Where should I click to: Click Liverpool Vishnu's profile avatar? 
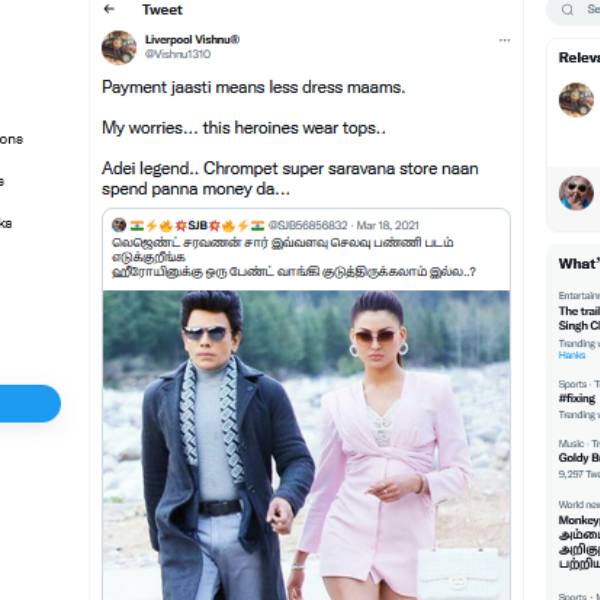(x=119, y=47)
